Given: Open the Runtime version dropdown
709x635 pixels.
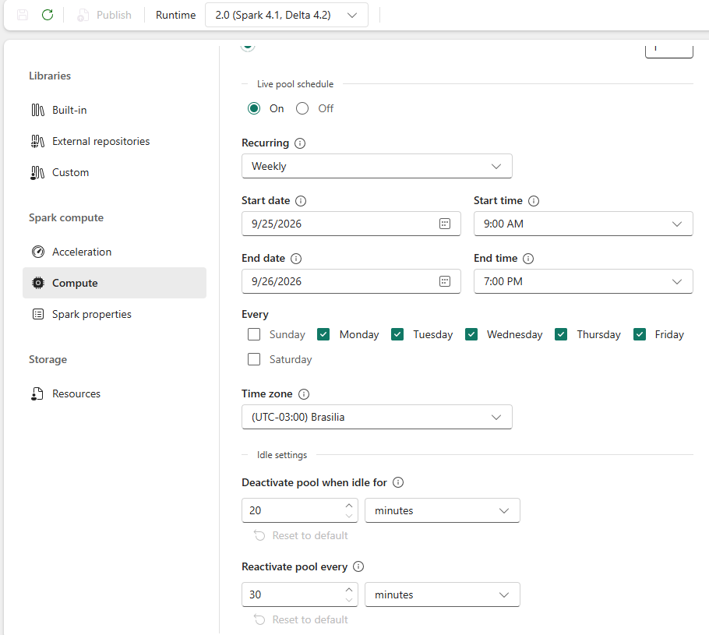Looking at the screenshot, I should point(286,15).
